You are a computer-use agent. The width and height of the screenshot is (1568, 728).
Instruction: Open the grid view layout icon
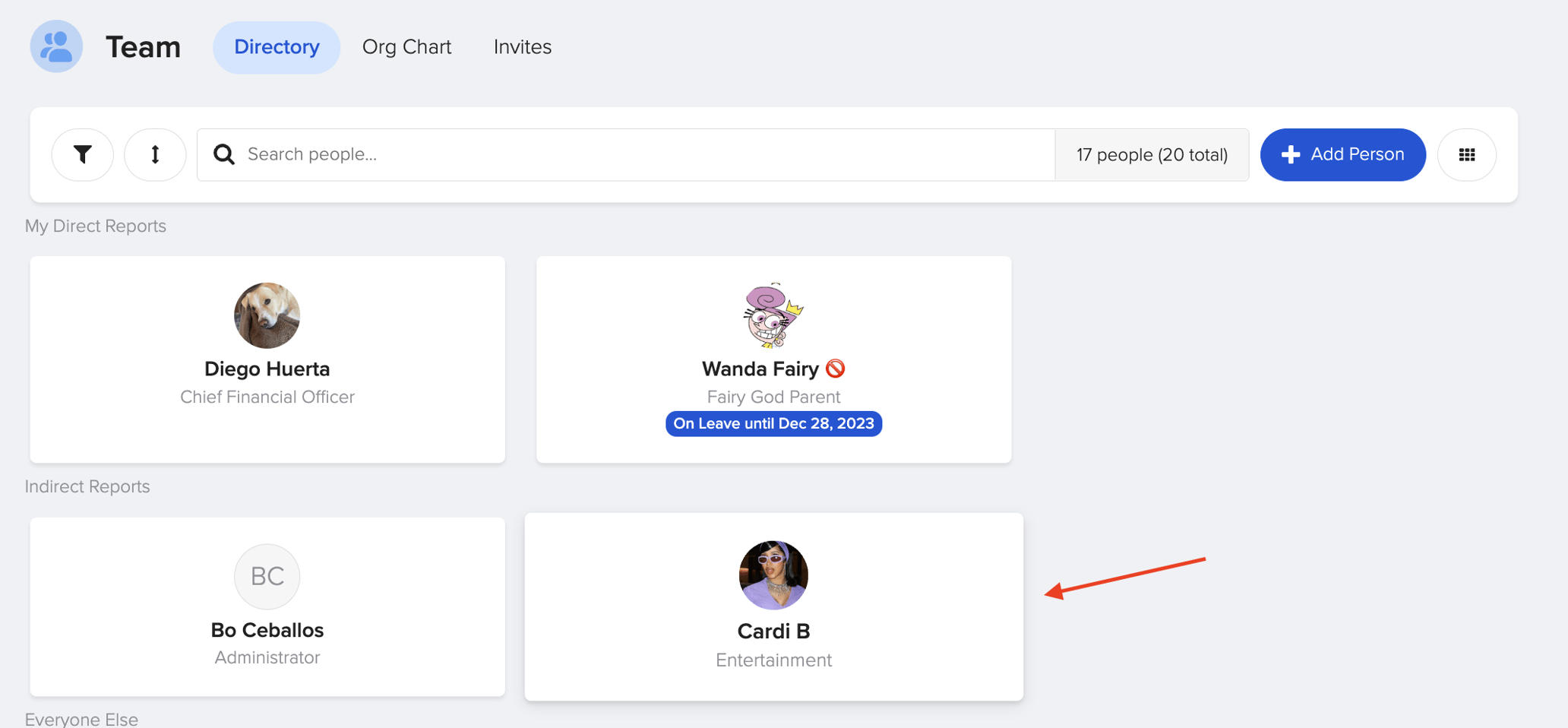point(1467,154)
